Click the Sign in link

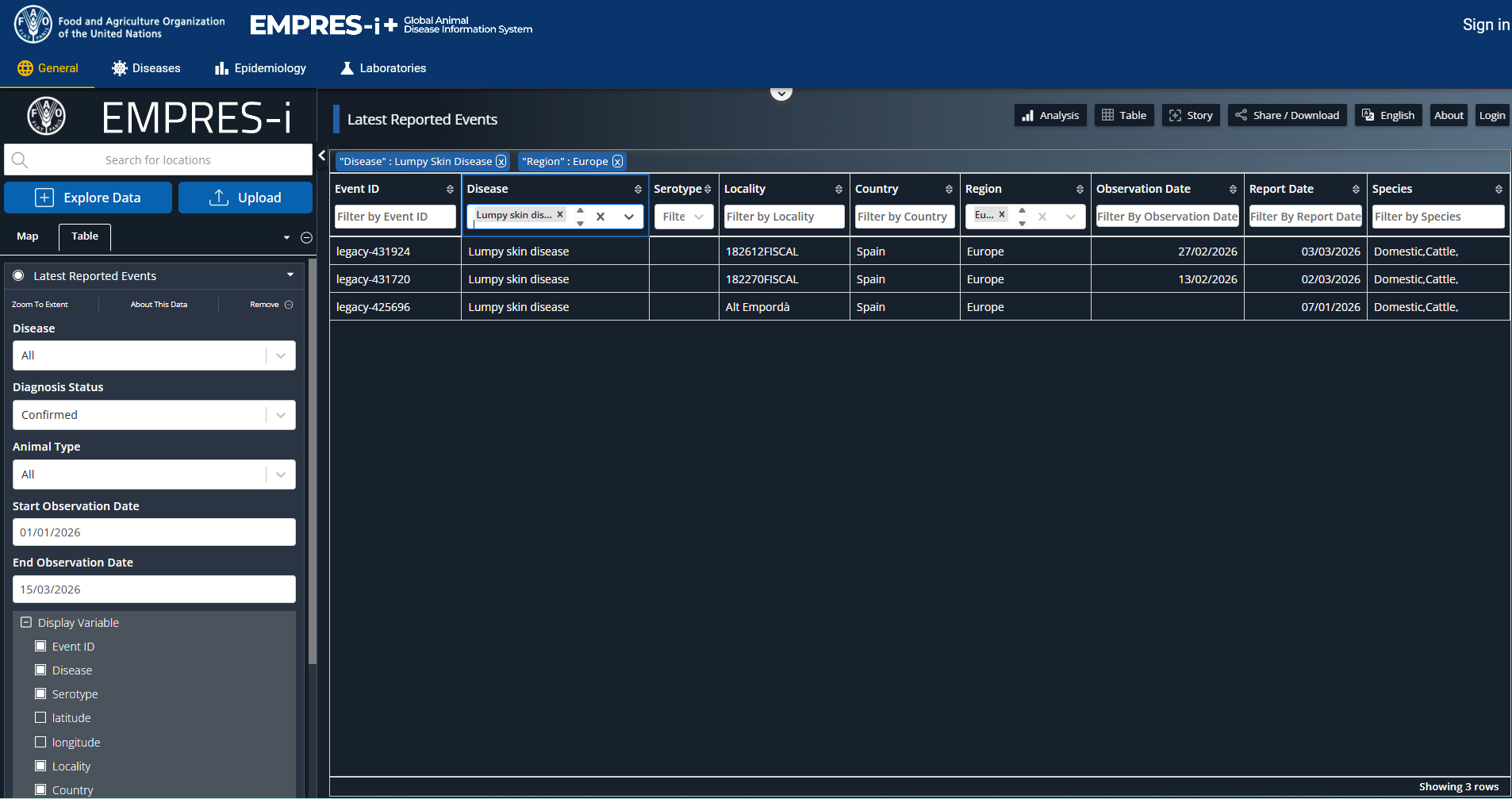[1486, 25]
